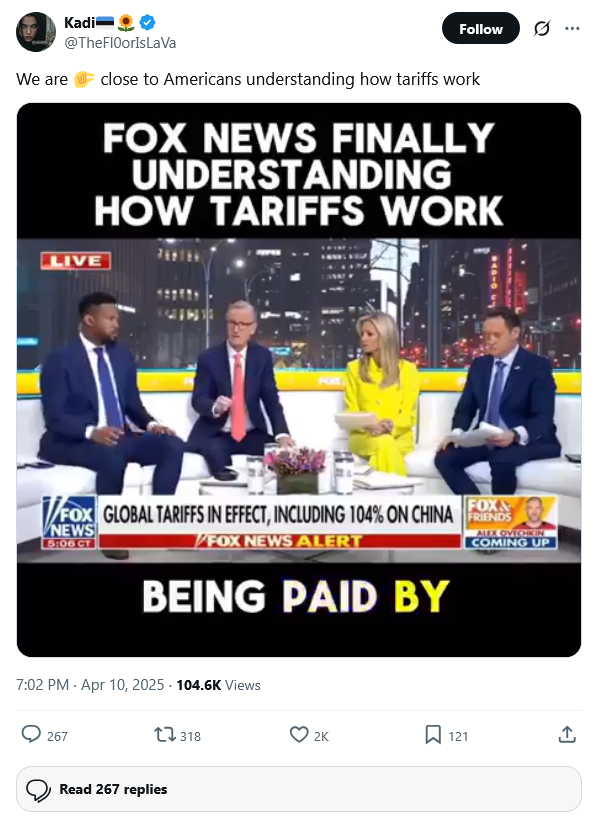Click the blue verified checkmark badge

pyautogui.click(x=148, y=22)
